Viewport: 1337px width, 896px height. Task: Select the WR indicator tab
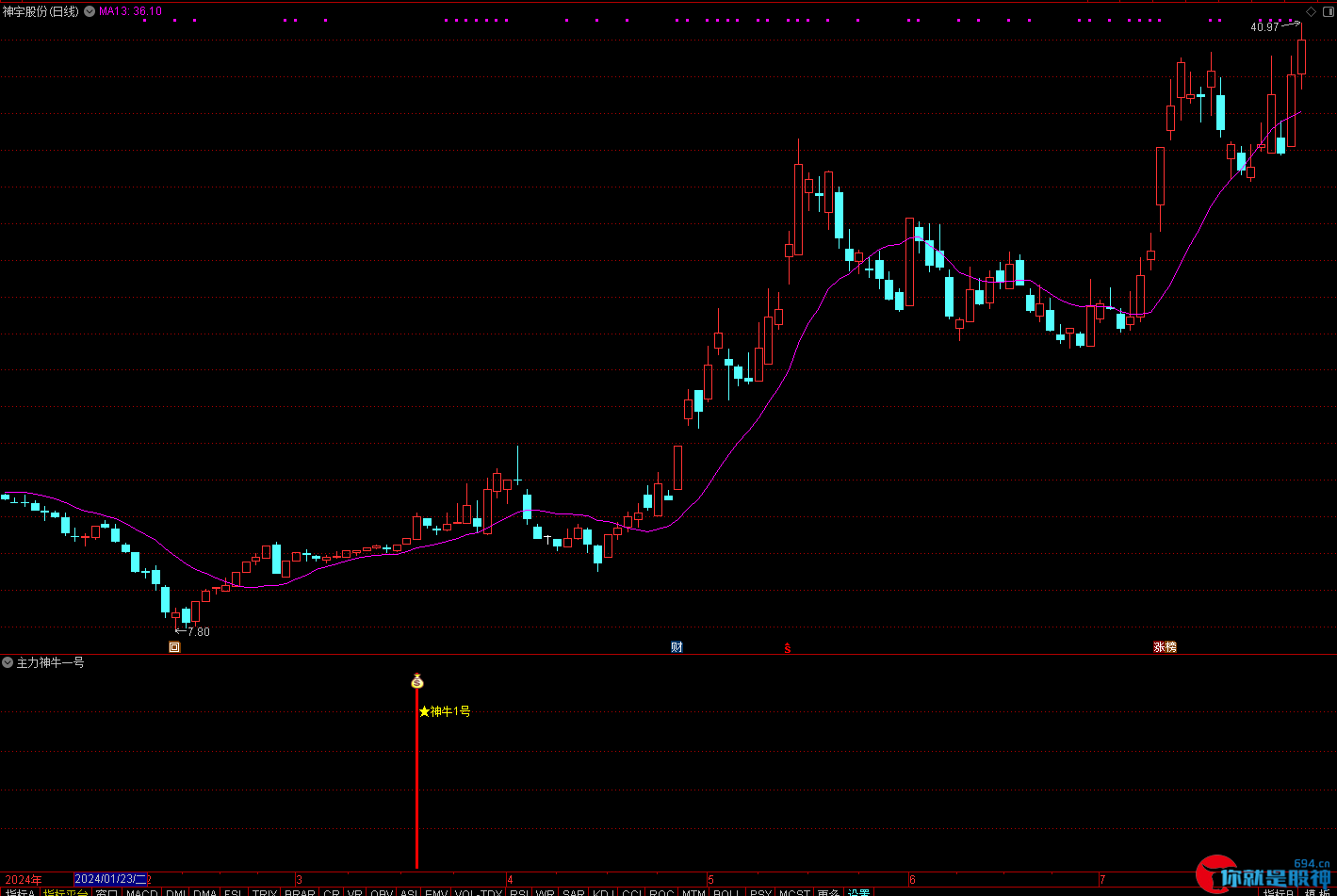(546, 891)
